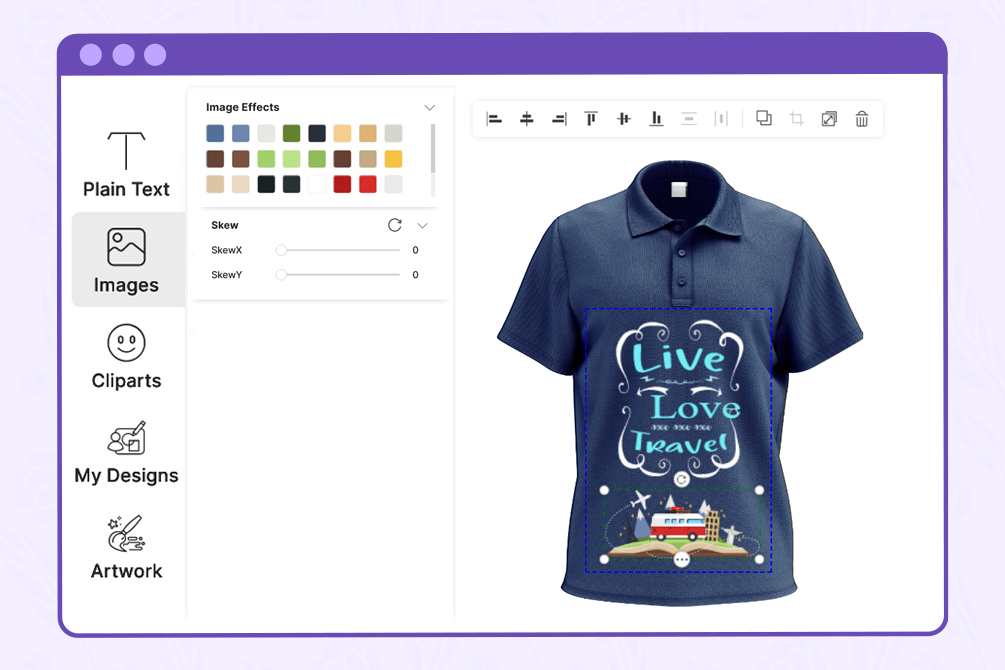Reset skew values with refresh icon
The image size is (1005, 670).
point(395,225)
